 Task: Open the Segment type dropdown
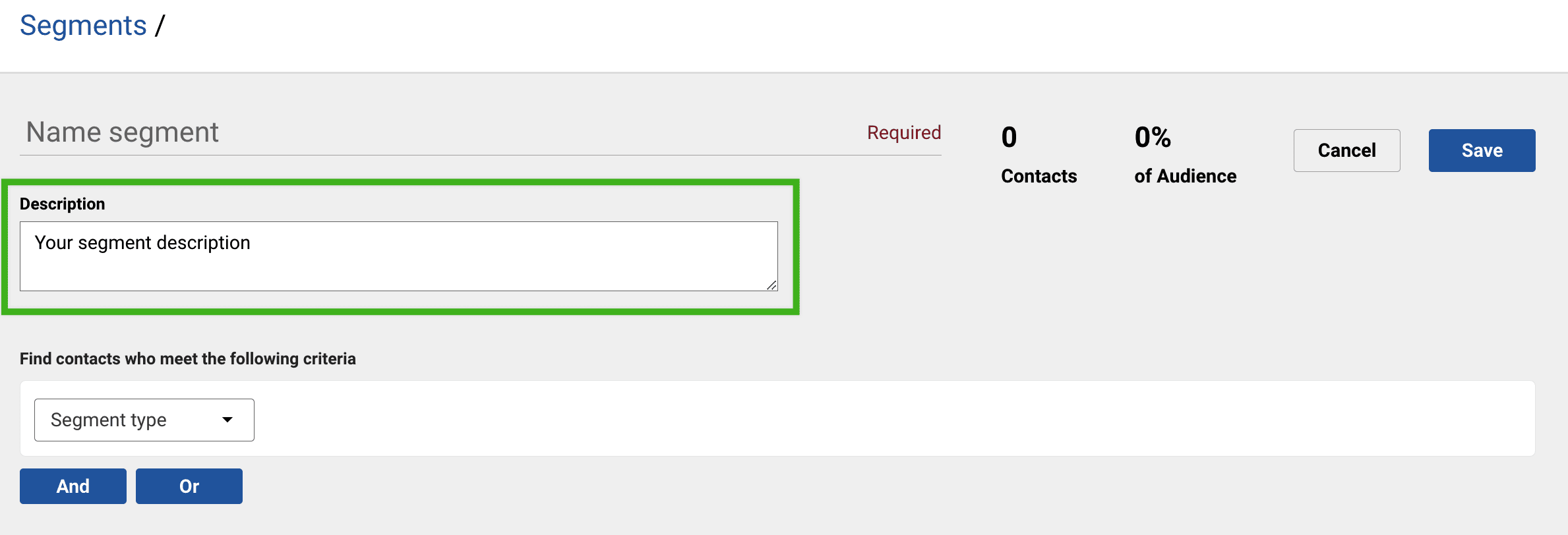[144, 420]
